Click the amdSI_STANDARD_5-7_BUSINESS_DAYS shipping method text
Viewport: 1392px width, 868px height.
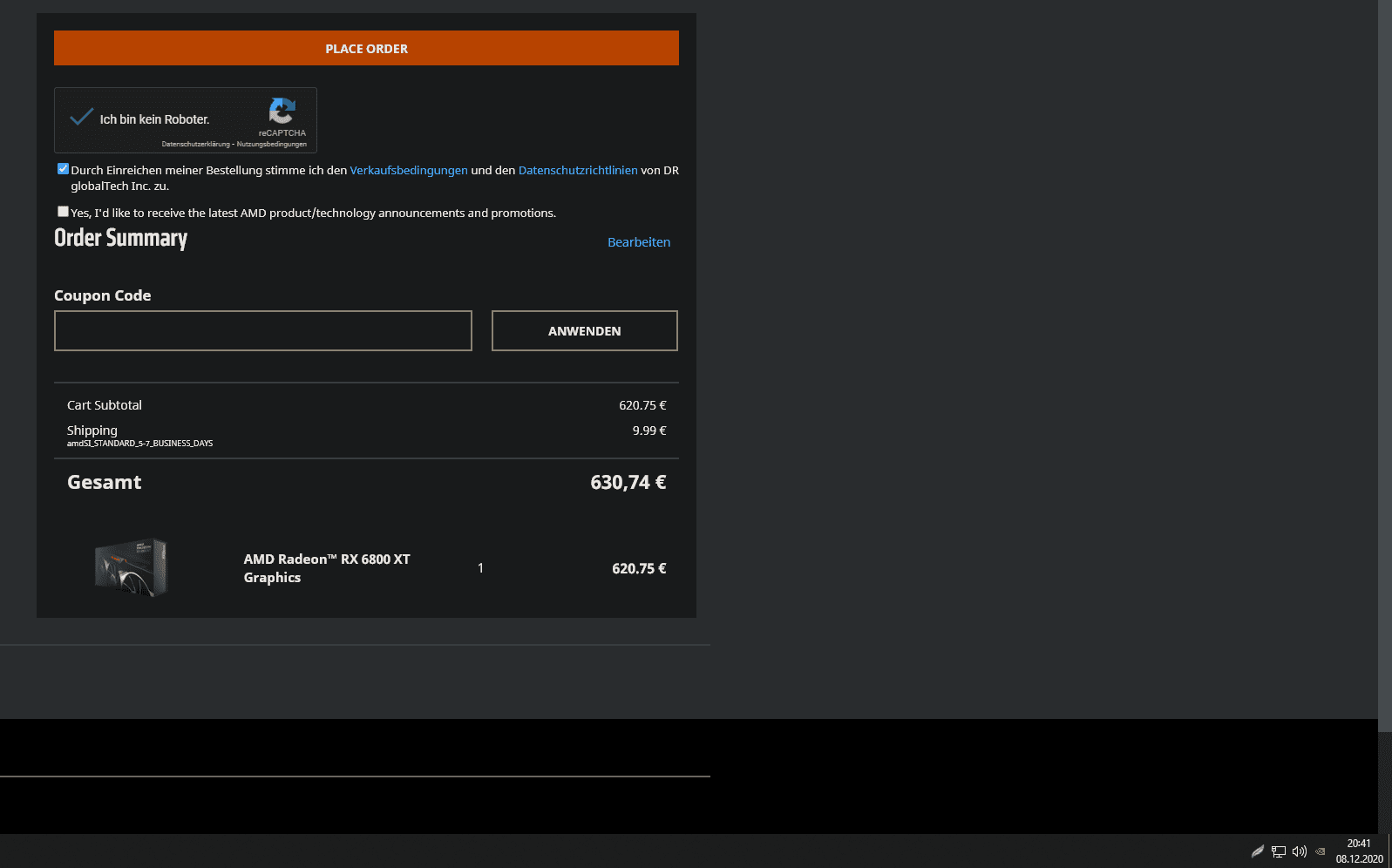[139, 444]
